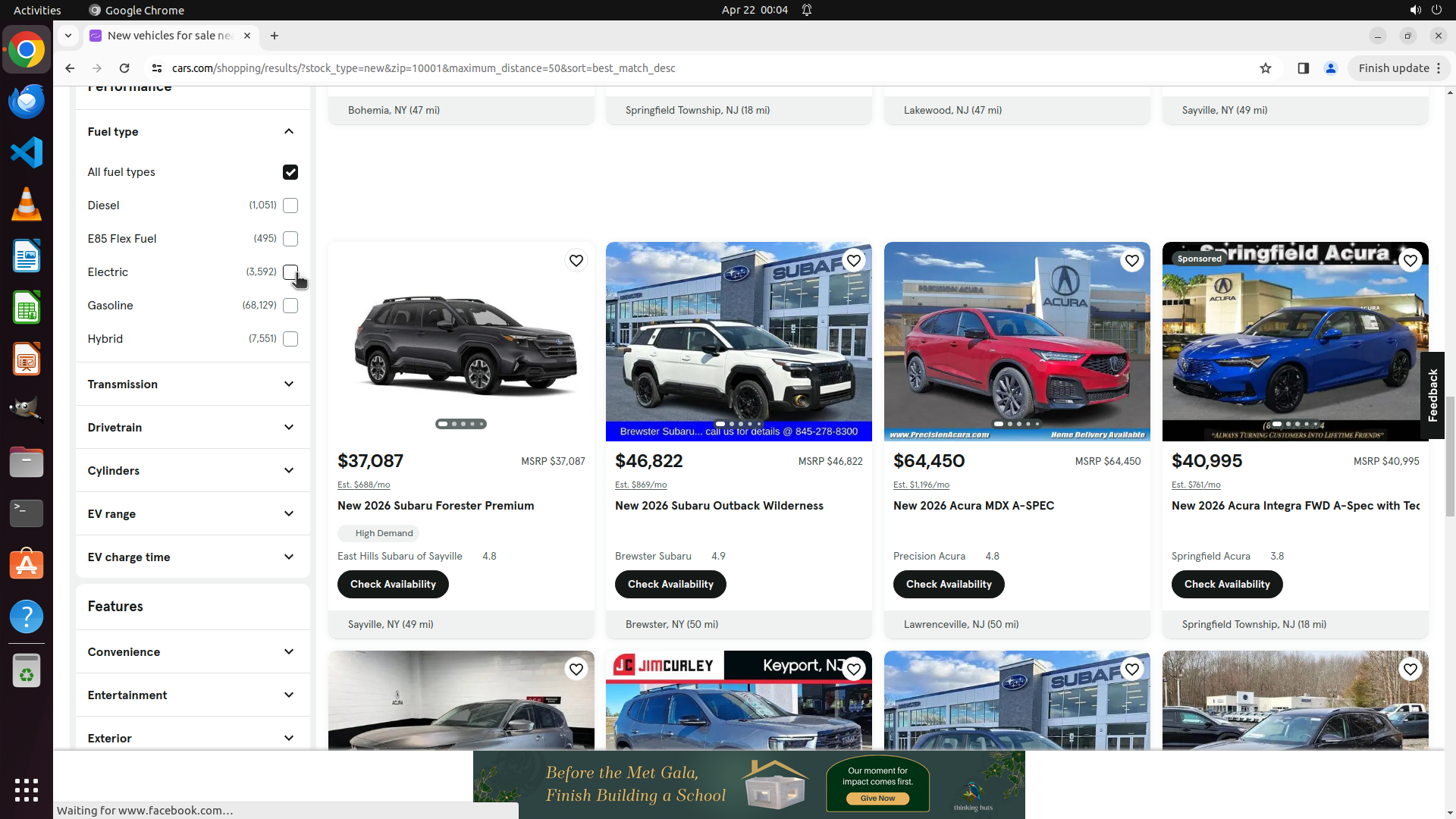This screenshot has width=1456, height=819.
Task: Bookmark this page with the star icon
Action: click(x=1265, y=68)
